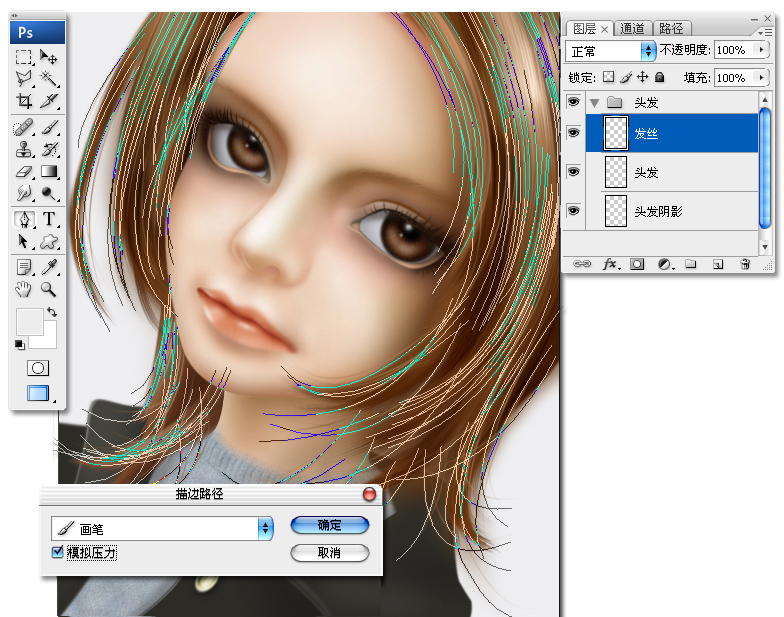The width and height of the screenshot is (784, 617).
Task: Hide the 头发阴影 layer
Action: click(x=574, y=210)
